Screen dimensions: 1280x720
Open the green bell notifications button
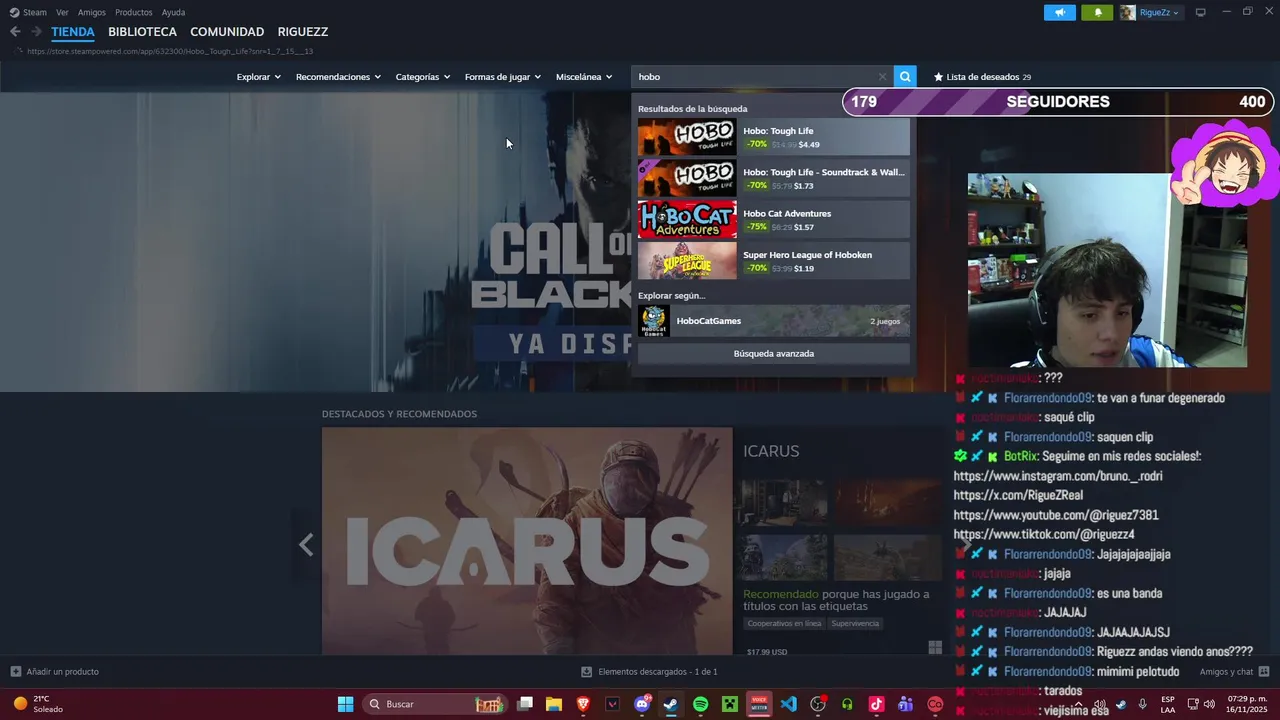1097,12
